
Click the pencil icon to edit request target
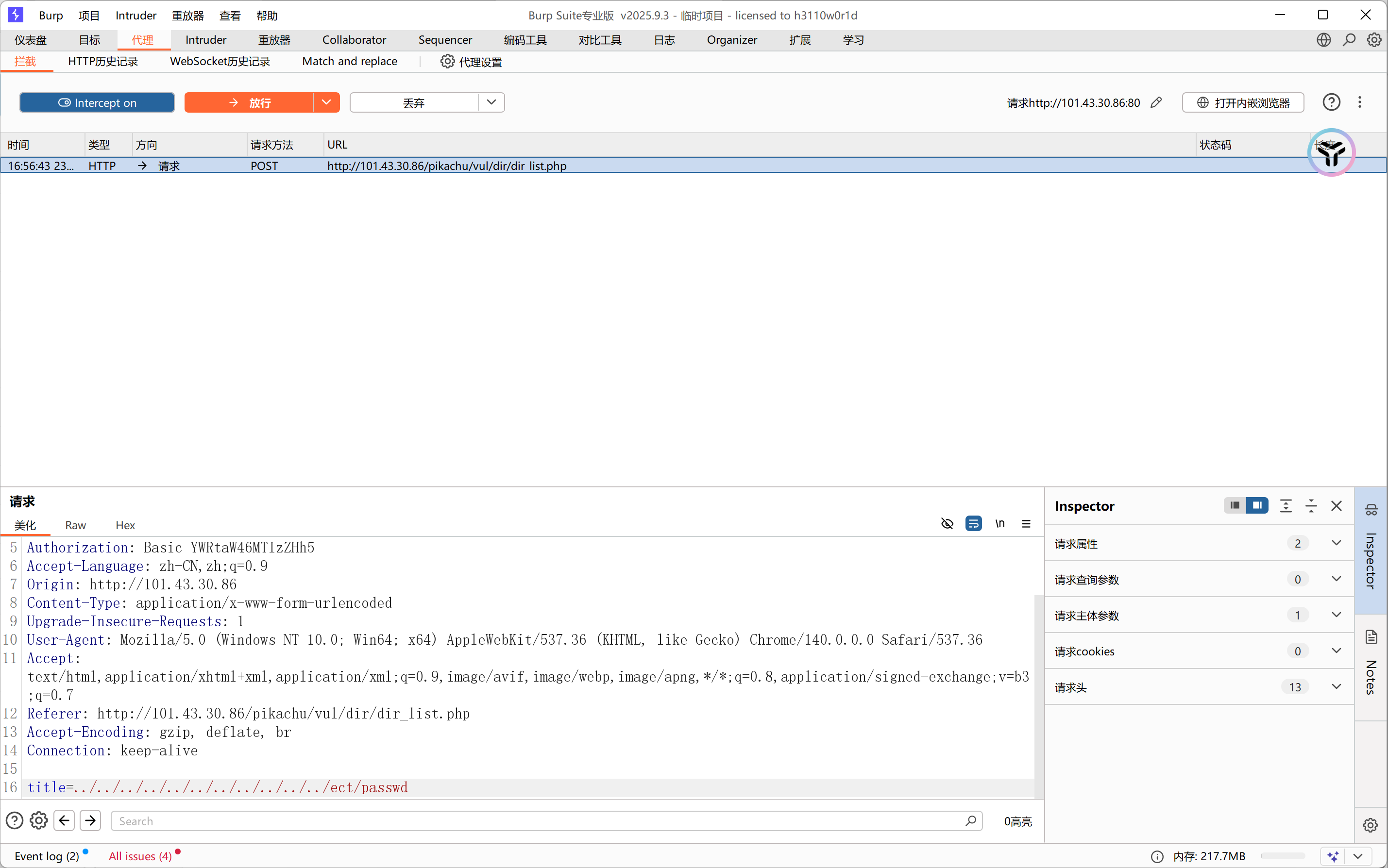[1156, 103]
